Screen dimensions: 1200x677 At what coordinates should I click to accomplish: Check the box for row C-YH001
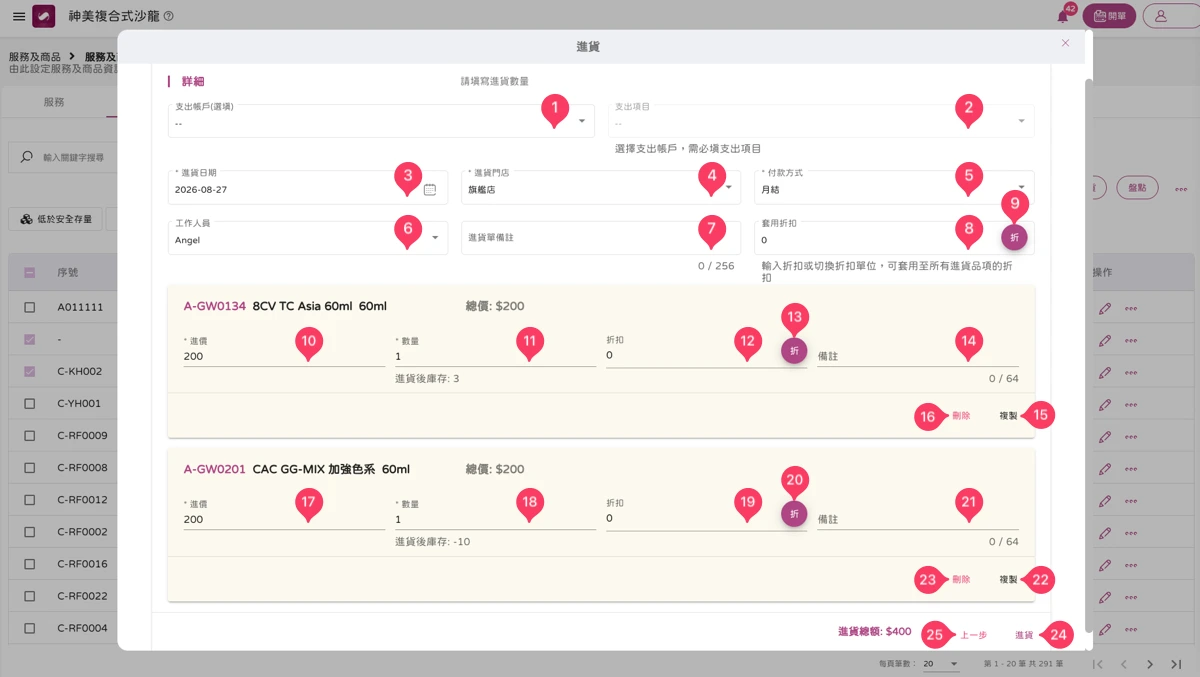pyautogui.click(x=29, y=404)
